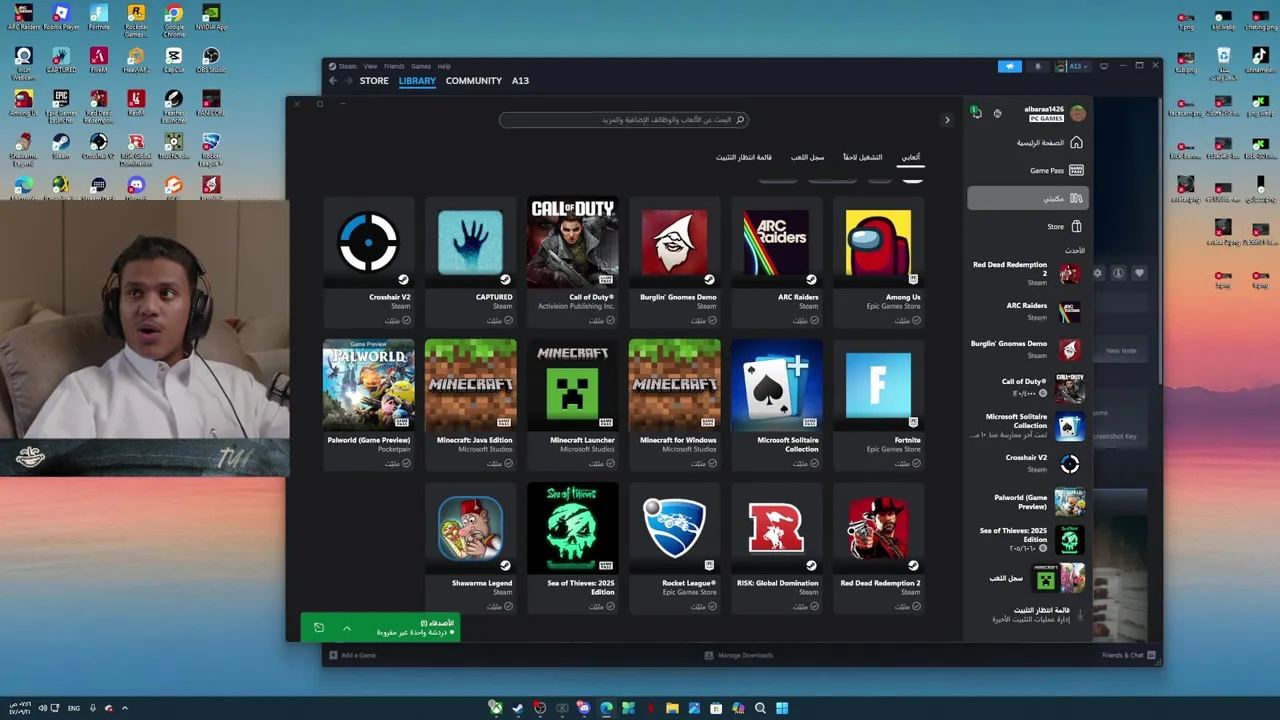Image resolution: width=1280 pixels, height=720 pixels.
Task: Open ARC Raiders in the sidebar recent list
Action: coord(1026,311)
